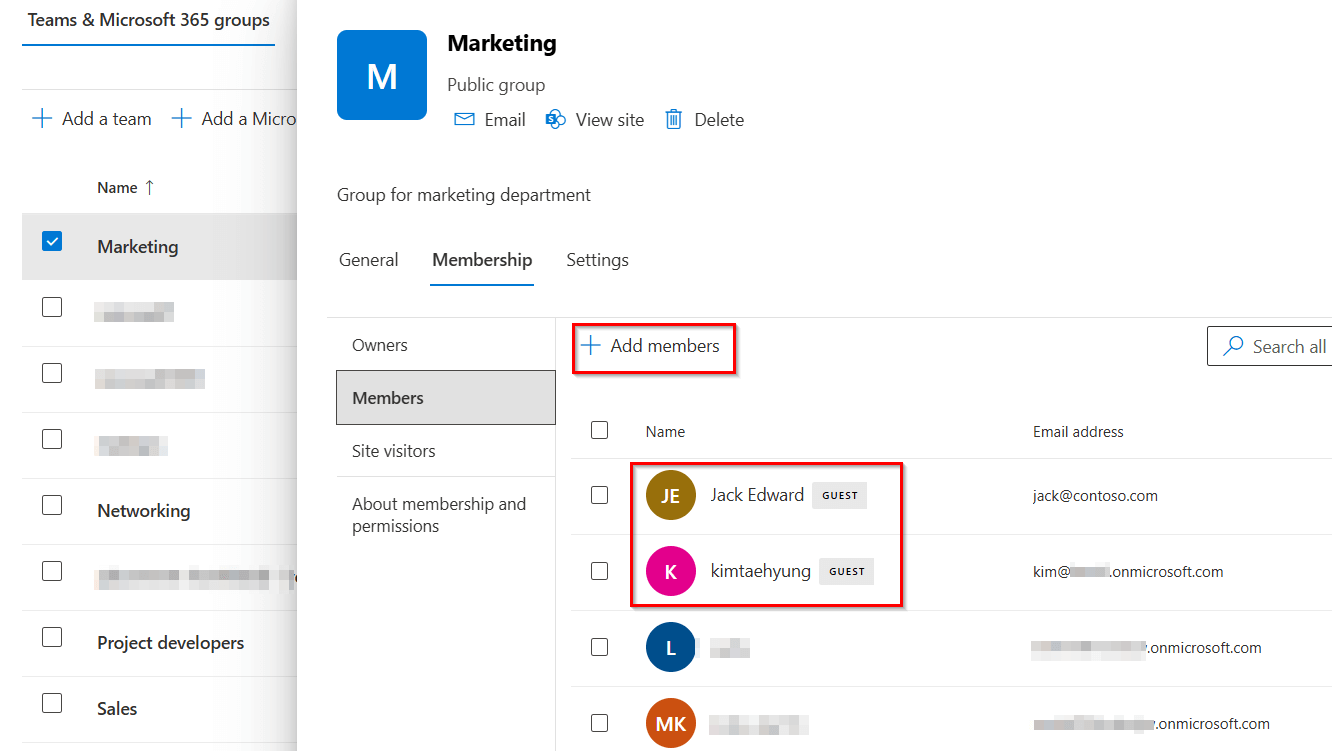
Task: Sort groups by Name column header
Action: 117,188
